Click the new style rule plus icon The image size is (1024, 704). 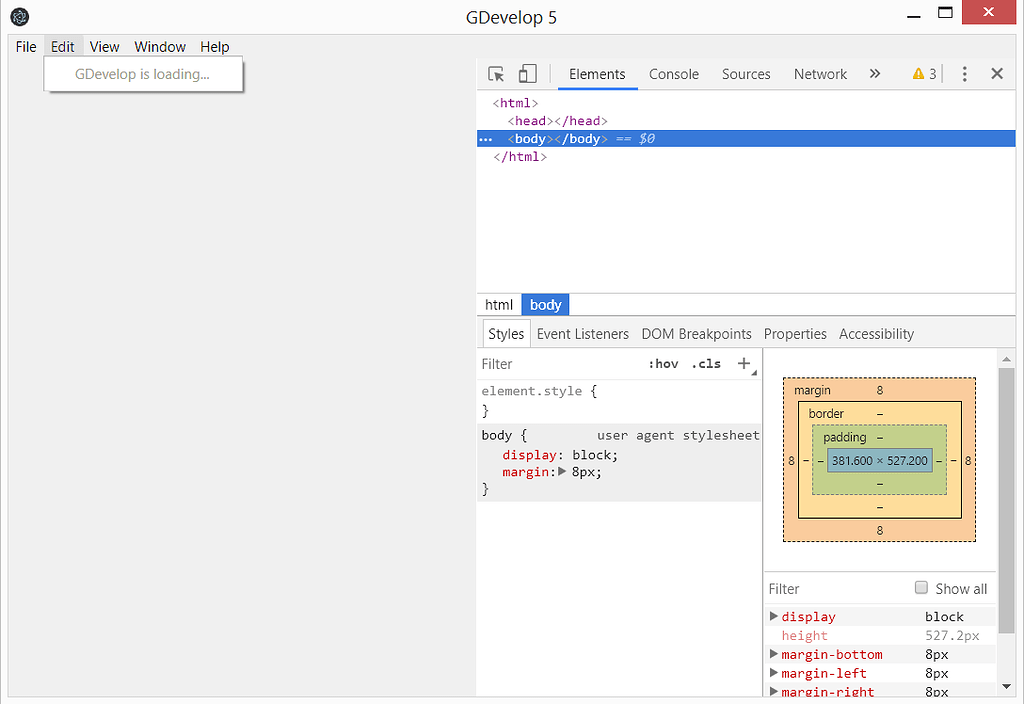tap(743, 364)
